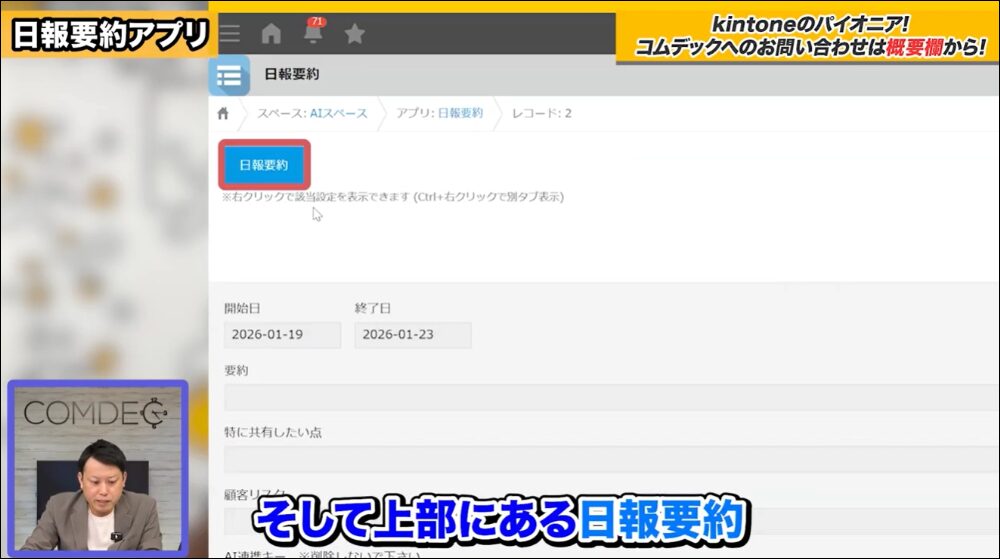Click the 終了日 field showing 2026-01-23
1000x559 pixels.
[x=412, y=334]
